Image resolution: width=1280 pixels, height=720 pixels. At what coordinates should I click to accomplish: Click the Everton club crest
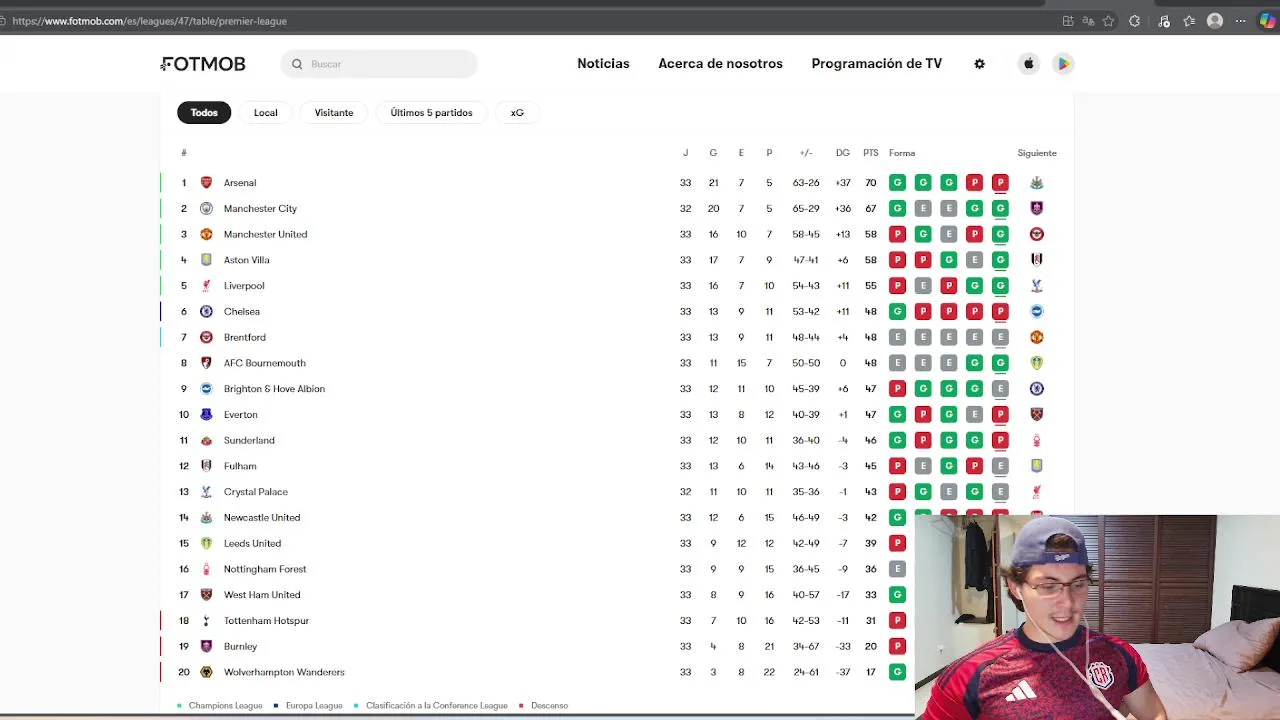206,414
